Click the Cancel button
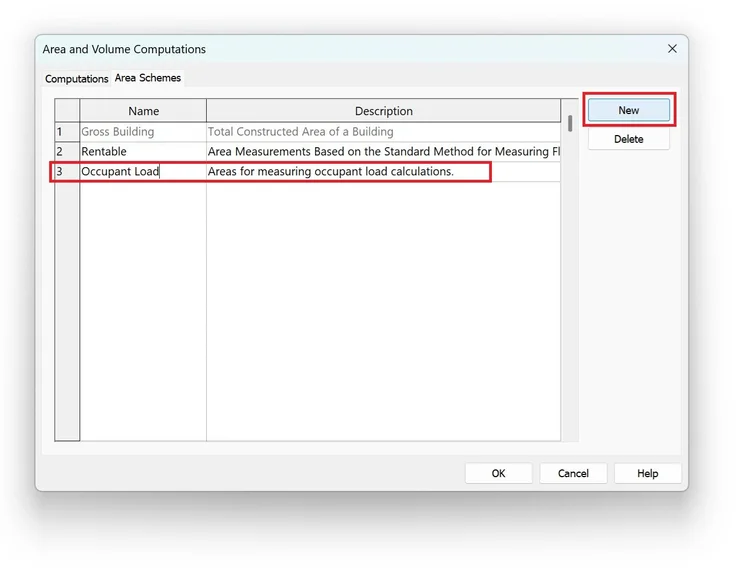This screenshot has width=750, height=584. point(573,473)
